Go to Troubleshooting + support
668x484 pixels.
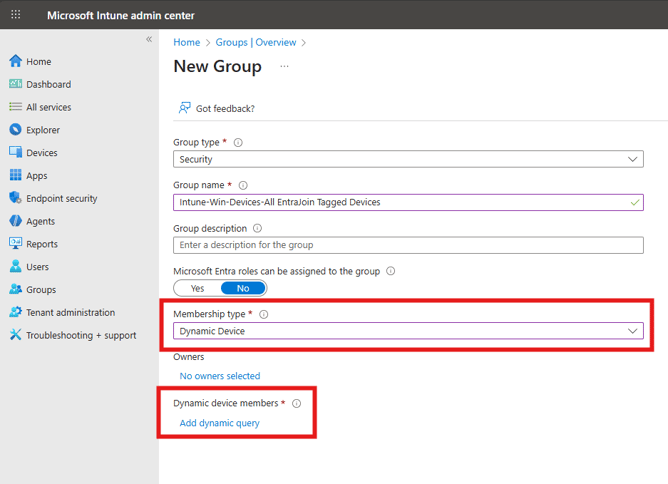[81, 335]
